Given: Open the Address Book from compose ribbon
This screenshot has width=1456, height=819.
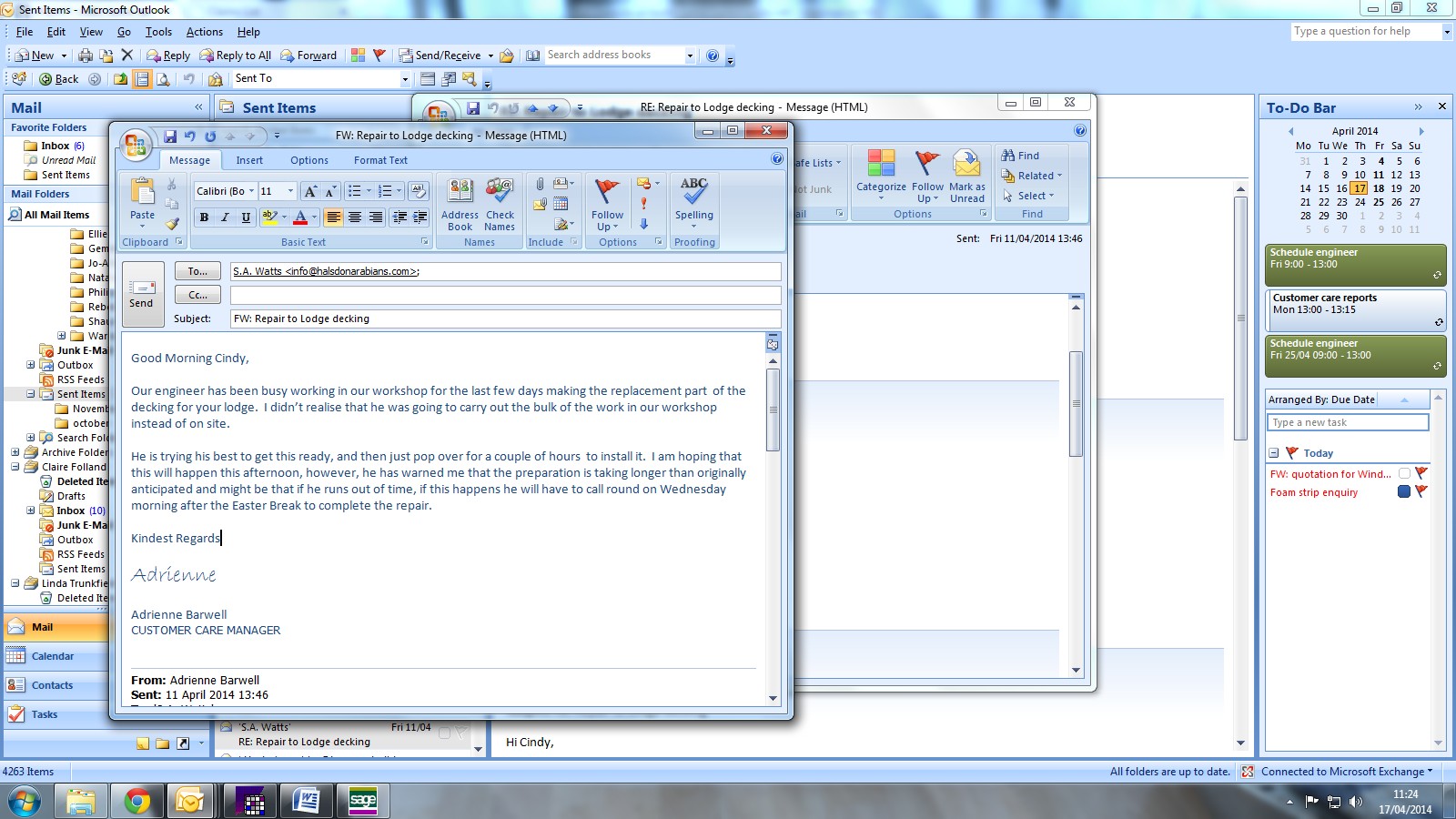Looking at the screenshot, I should point(460,205).
